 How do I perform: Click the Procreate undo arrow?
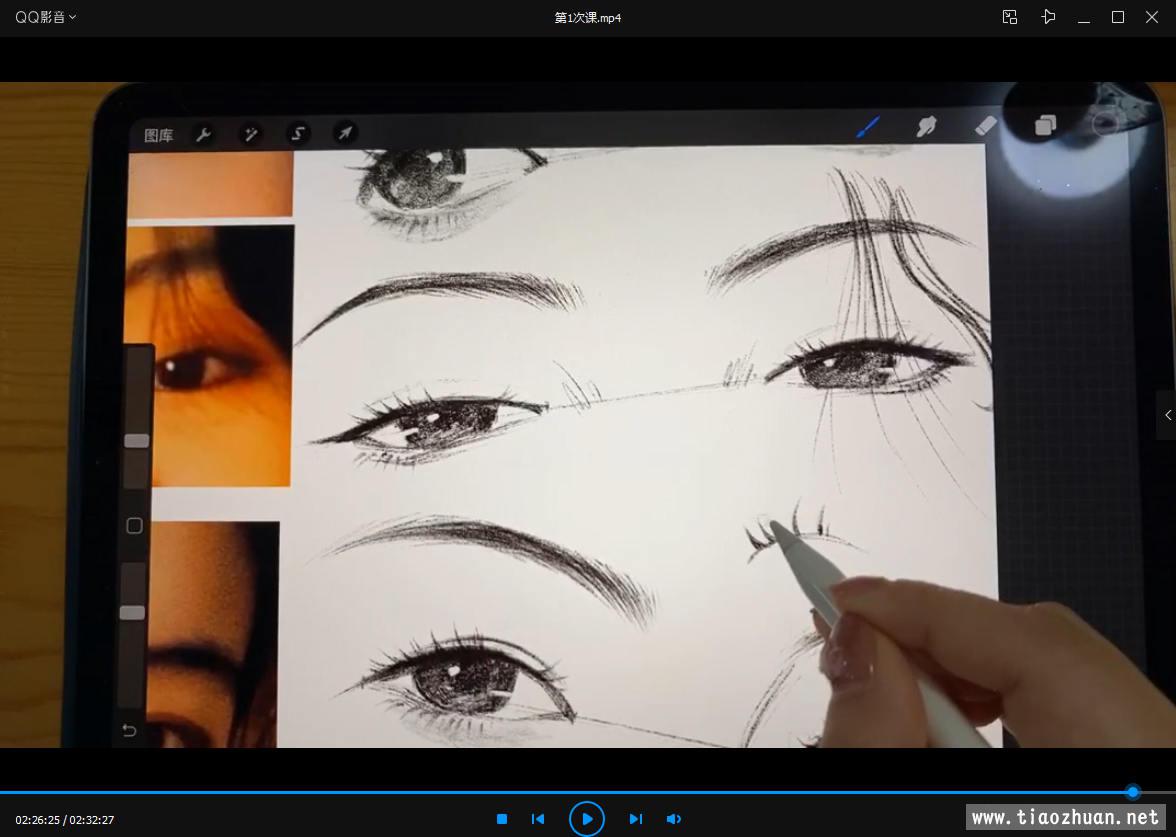coord(129,730)
